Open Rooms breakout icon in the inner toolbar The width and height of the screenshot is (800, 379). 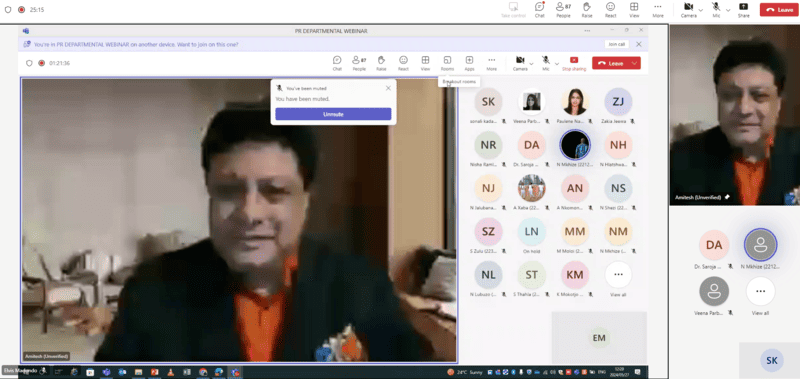point(447,63)
